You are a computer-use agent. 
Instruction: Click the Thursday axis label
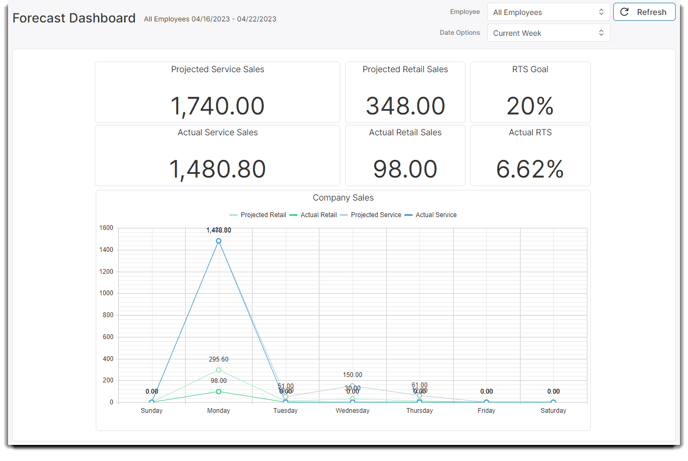pos(419,411)
